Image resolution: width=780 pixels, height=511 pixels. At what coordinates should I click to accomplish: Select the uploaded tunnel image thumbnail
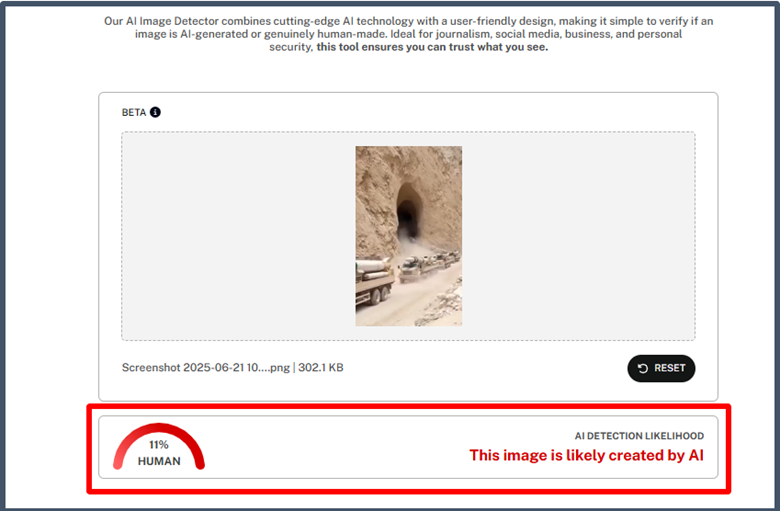click(x=408, y=236)
